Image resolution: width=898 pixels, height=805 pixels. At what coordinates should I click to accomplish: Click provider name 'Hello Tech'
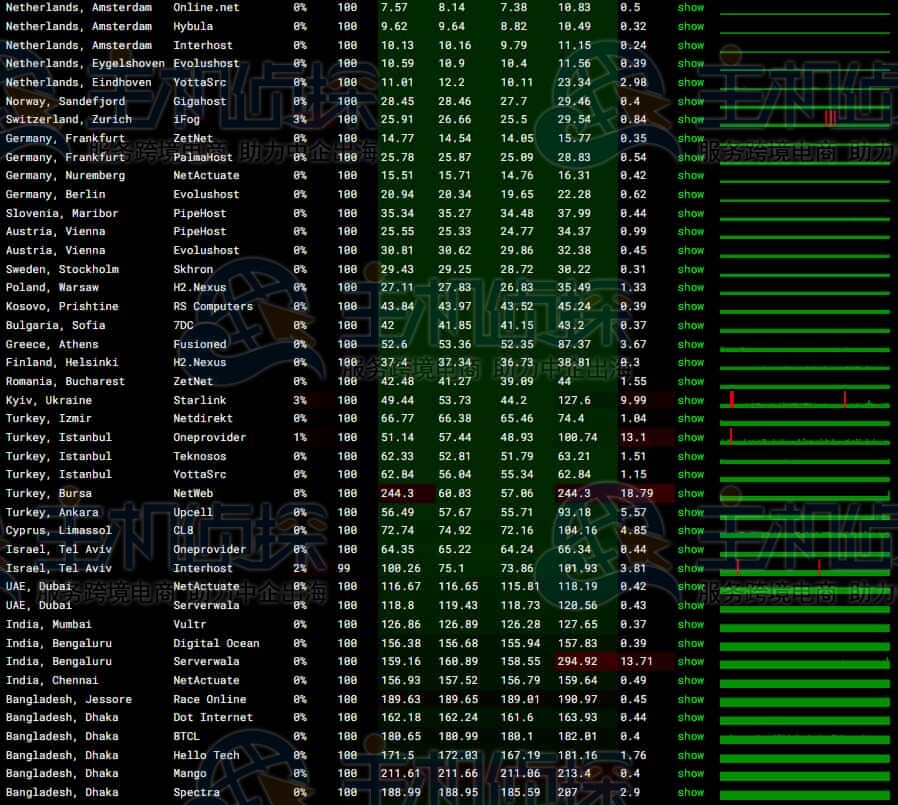tap(206, 755)
